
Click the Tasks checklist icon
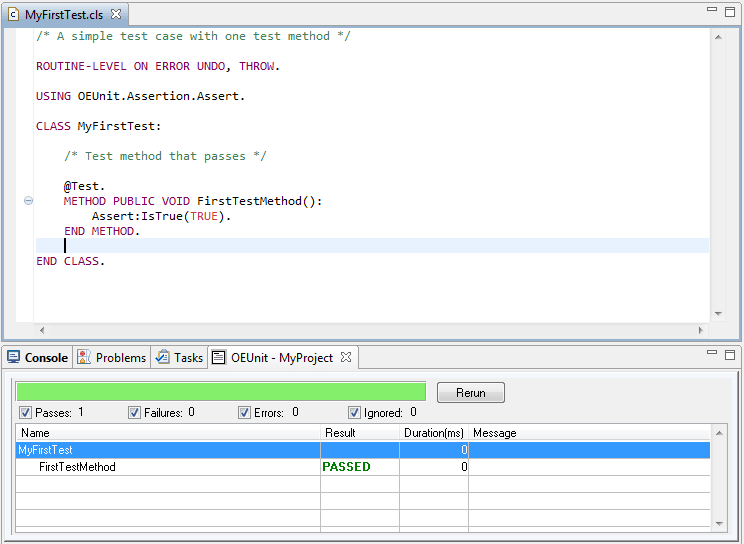pos(163,356)
